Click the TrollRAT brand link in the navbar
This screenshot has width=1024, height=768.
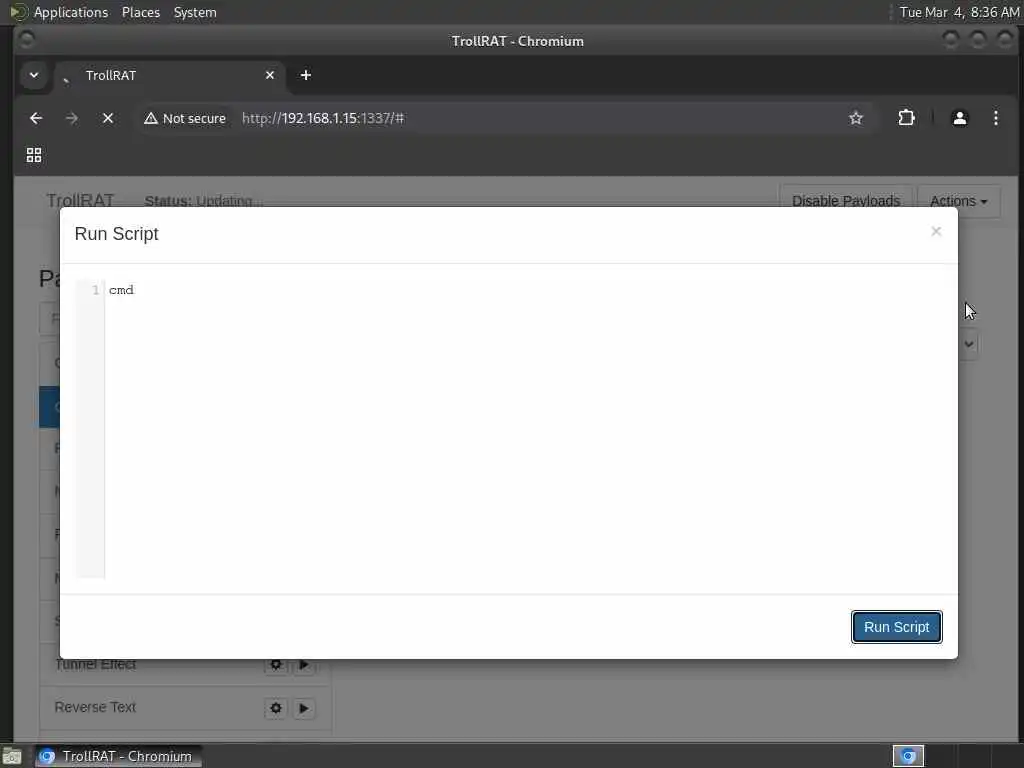(80, 200)
